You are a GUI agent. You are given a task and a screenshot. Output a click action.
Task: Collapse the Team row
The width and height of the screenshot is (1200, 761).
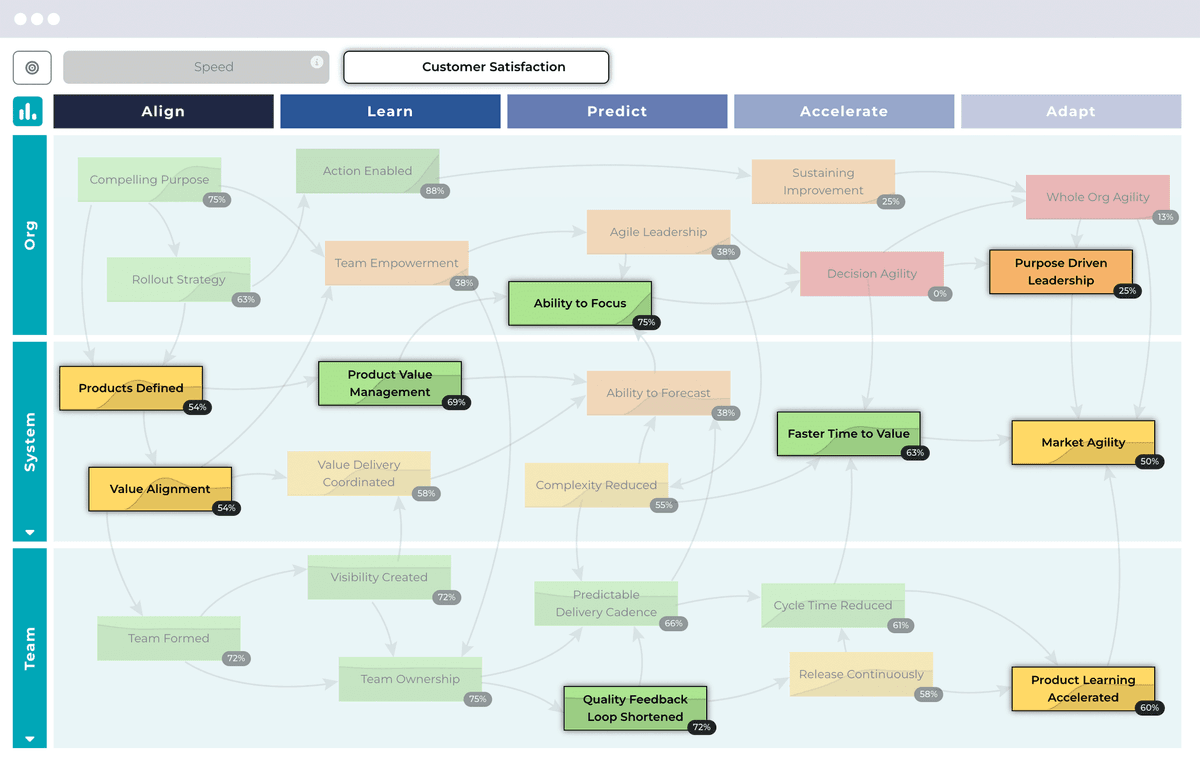(28, 741)
